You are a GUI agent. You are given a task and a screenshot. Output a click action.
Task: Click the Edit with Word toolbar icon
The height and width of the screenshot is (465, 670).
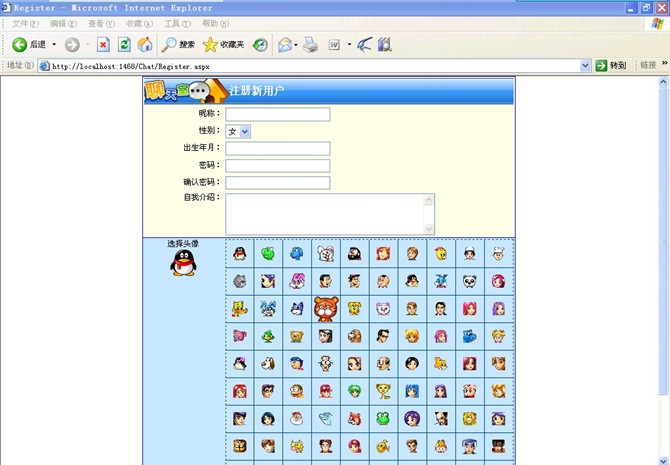coord(334,44)
